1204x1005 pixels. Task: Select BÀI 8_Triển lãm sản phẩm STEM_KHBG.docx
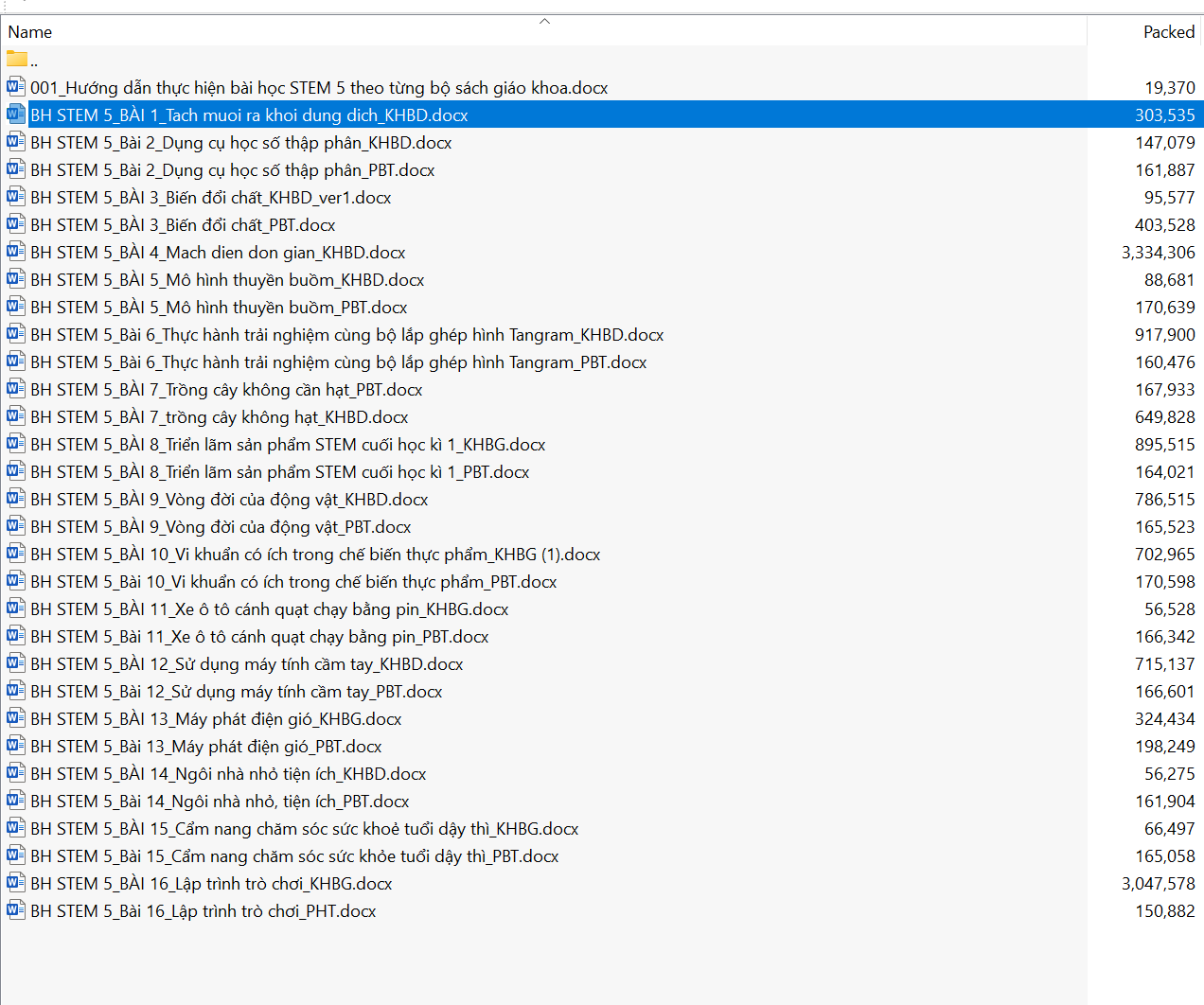coord(288,445)
